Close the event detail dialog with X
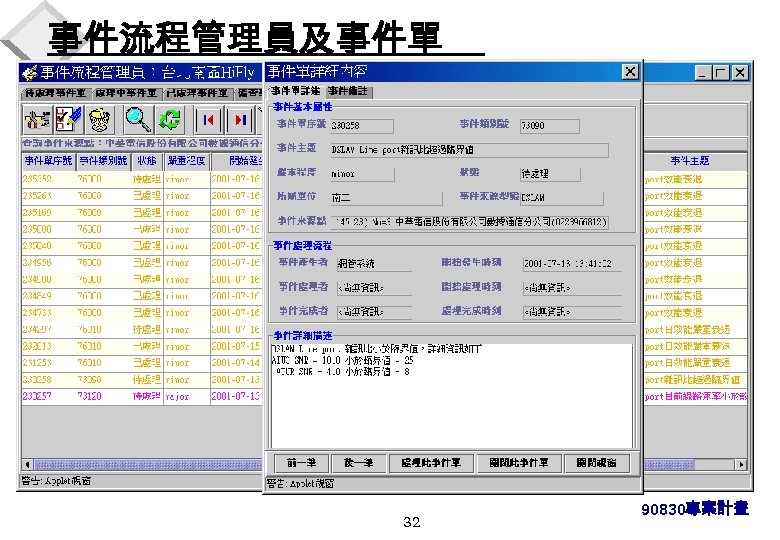 click(x=630, y=72)
